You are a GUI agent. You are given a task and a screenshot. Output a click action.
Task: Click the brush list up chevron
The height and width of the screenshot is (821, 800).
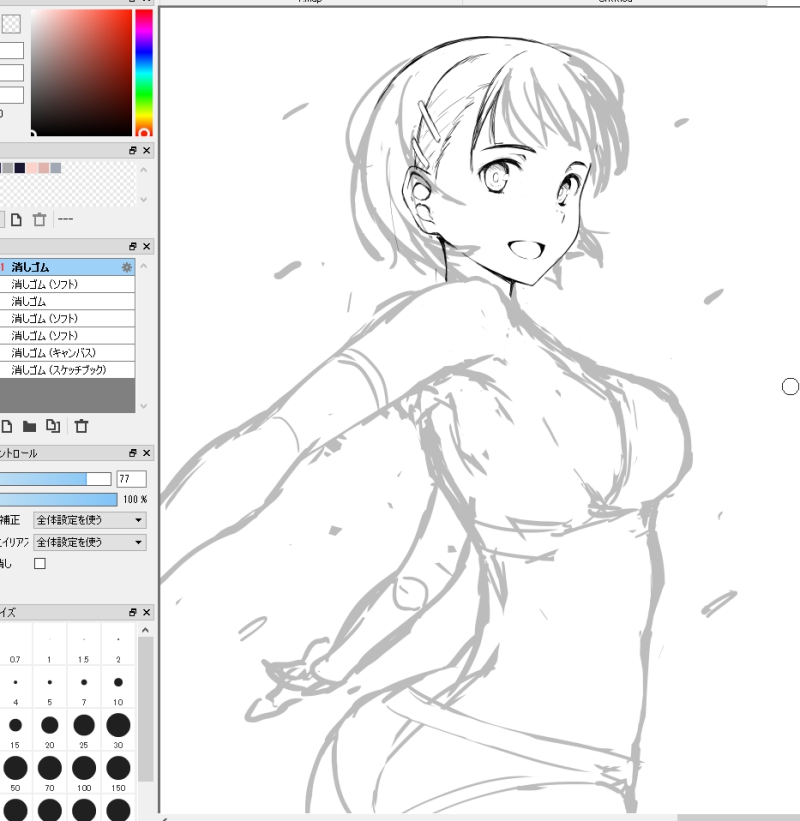click(144, 266)
